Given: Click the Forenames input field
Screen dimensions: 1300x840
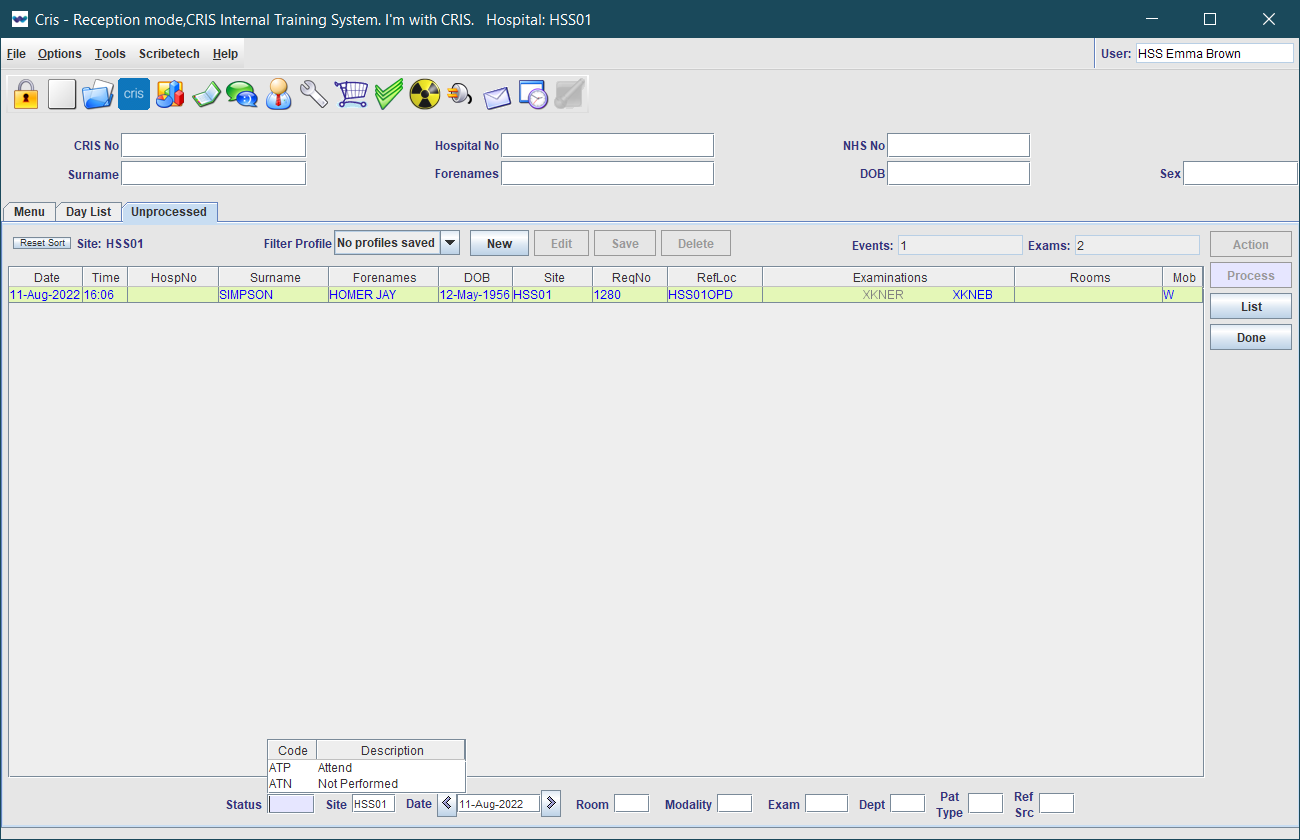Looking at the screenshot, I should [608, 173].
